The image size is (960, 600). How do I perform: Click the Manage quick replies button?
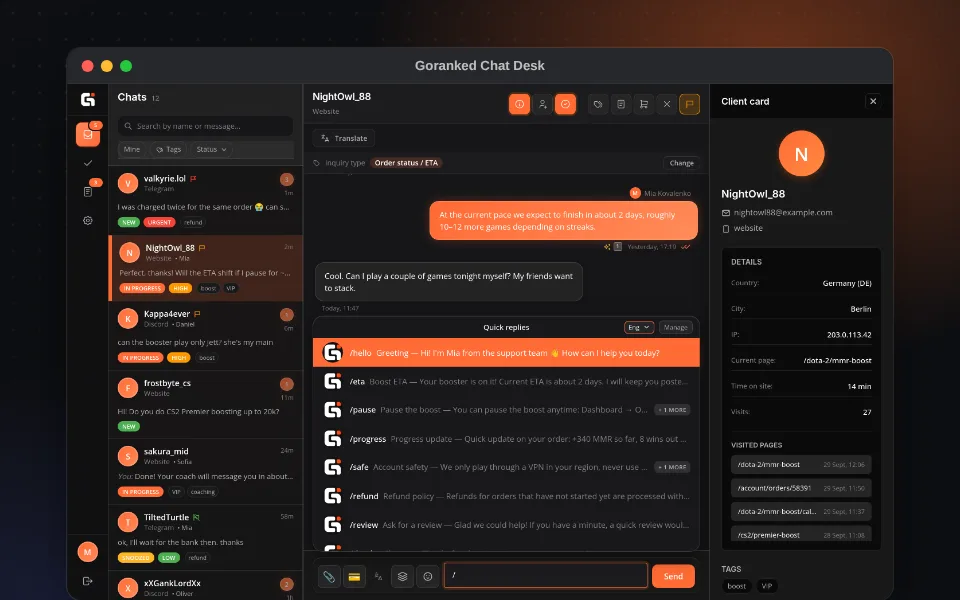pos(675,328)
